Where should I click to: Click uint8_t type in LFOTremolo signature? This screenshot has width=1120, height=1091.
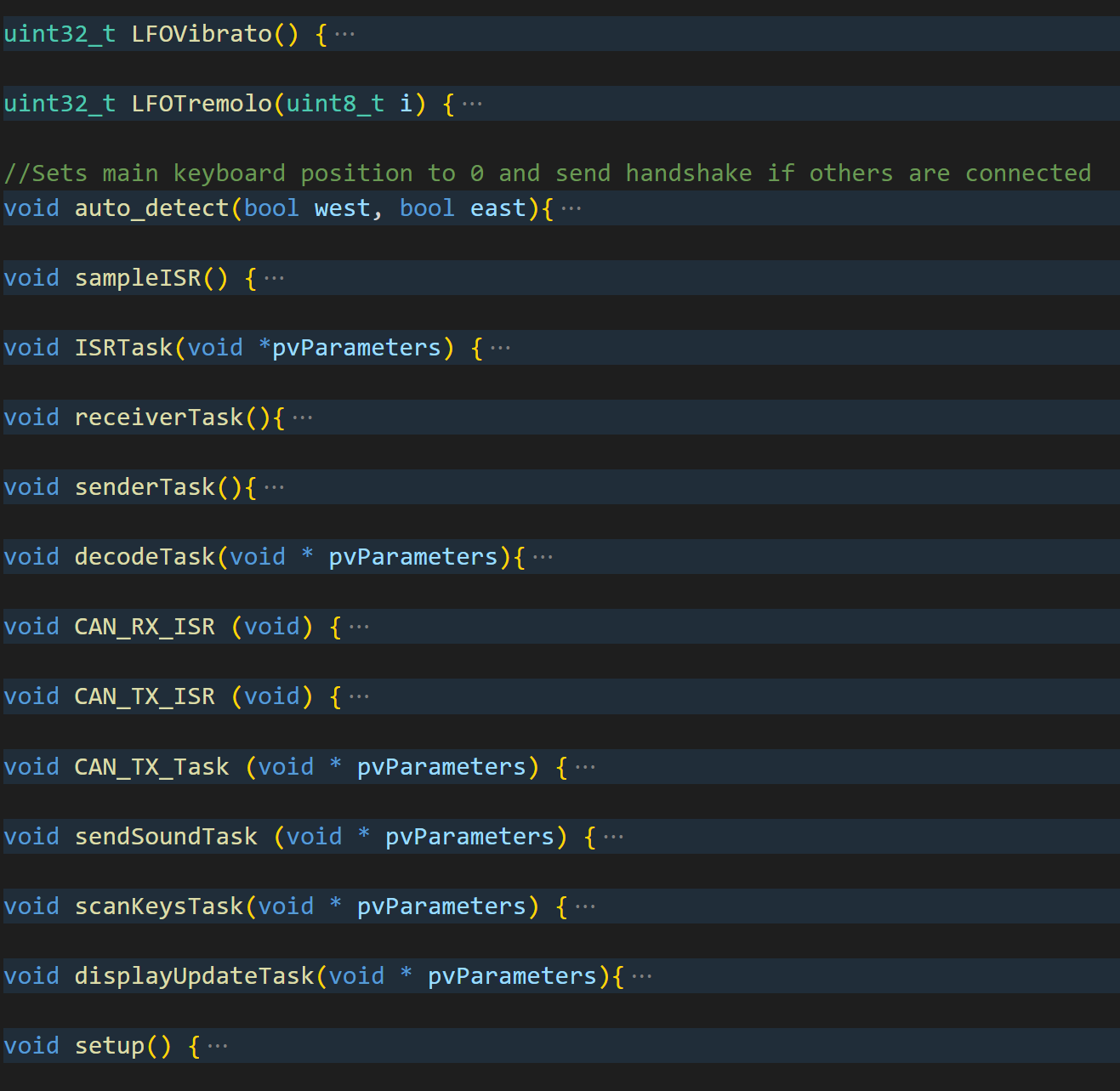tap(335, 104)
